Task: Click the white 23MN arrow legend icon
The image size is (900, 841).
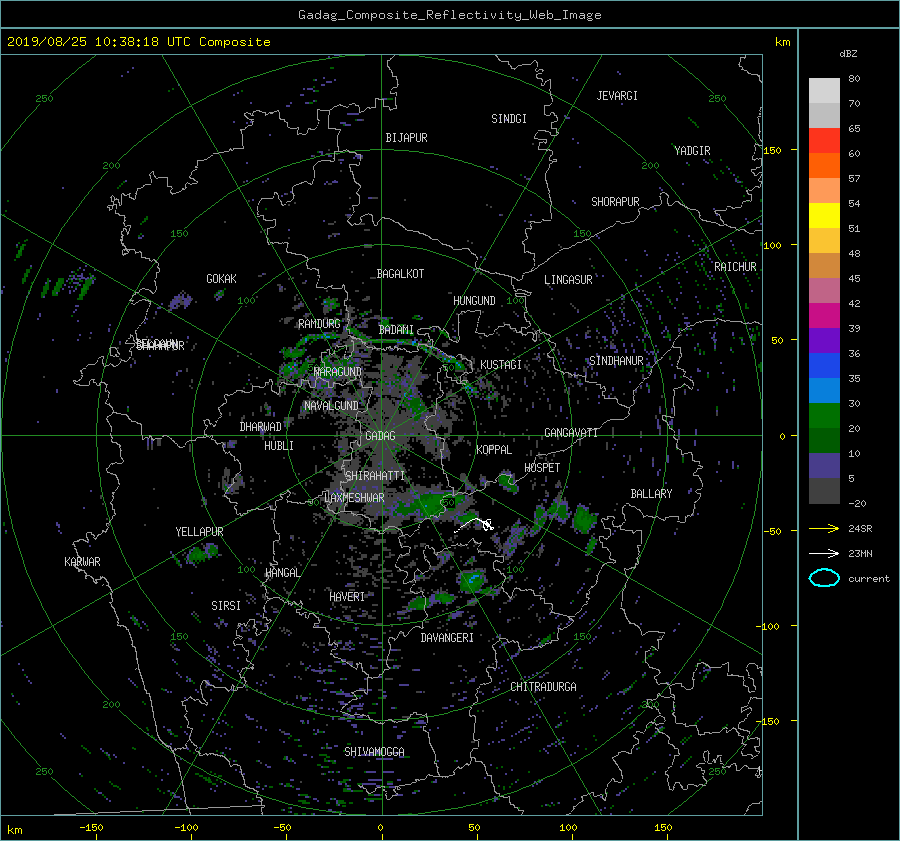Action: [824, 553]
